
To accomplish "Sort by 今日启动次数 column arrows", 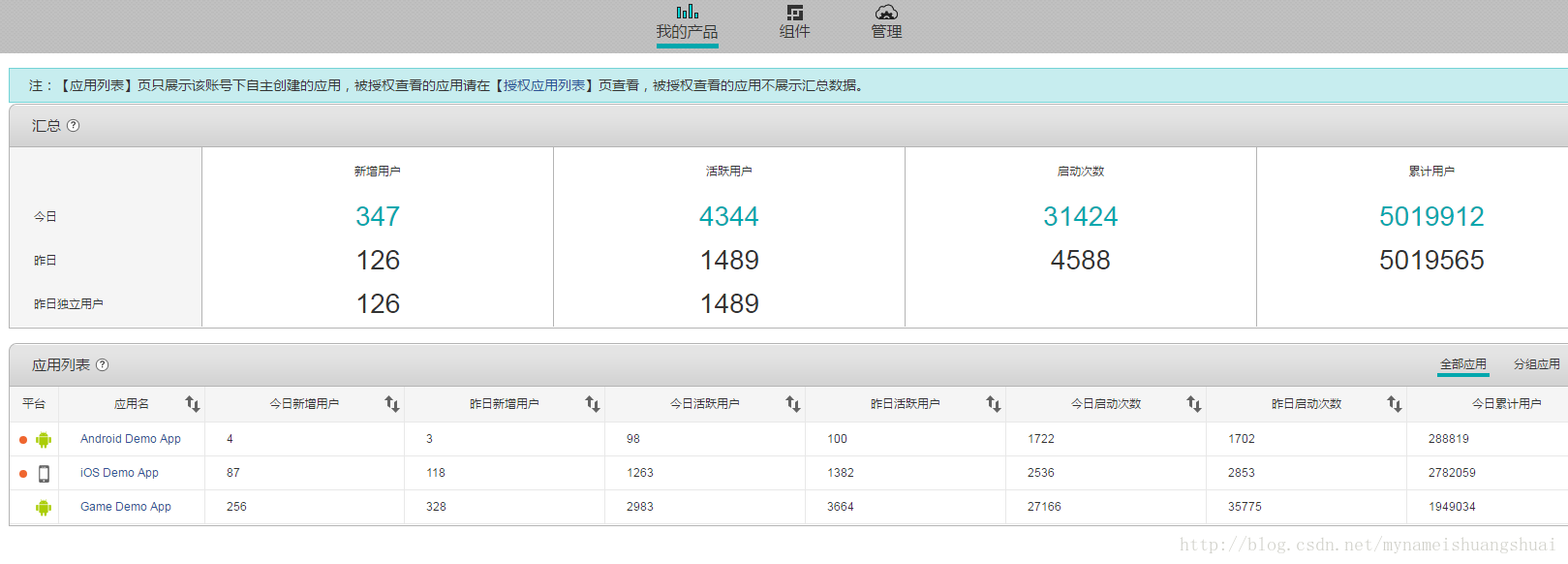I will tap(1194, 404).
